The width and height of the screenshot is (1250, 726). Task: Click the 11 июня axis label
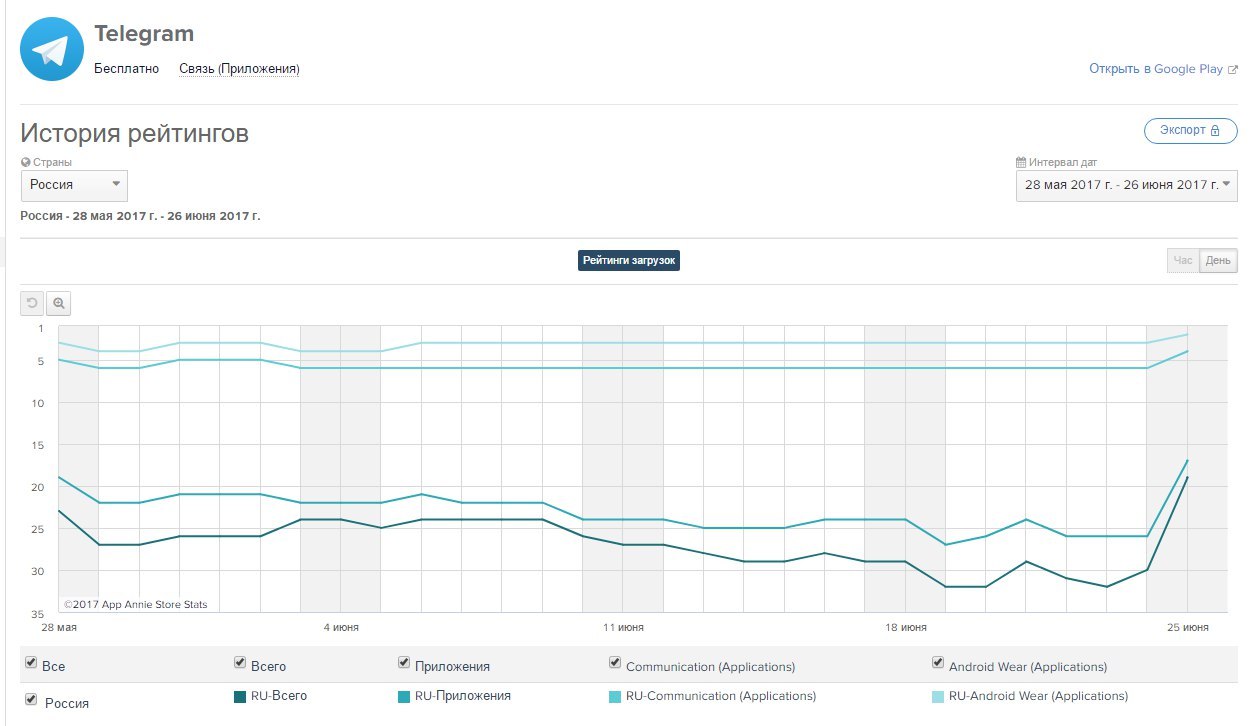click(x=623, y=628)
